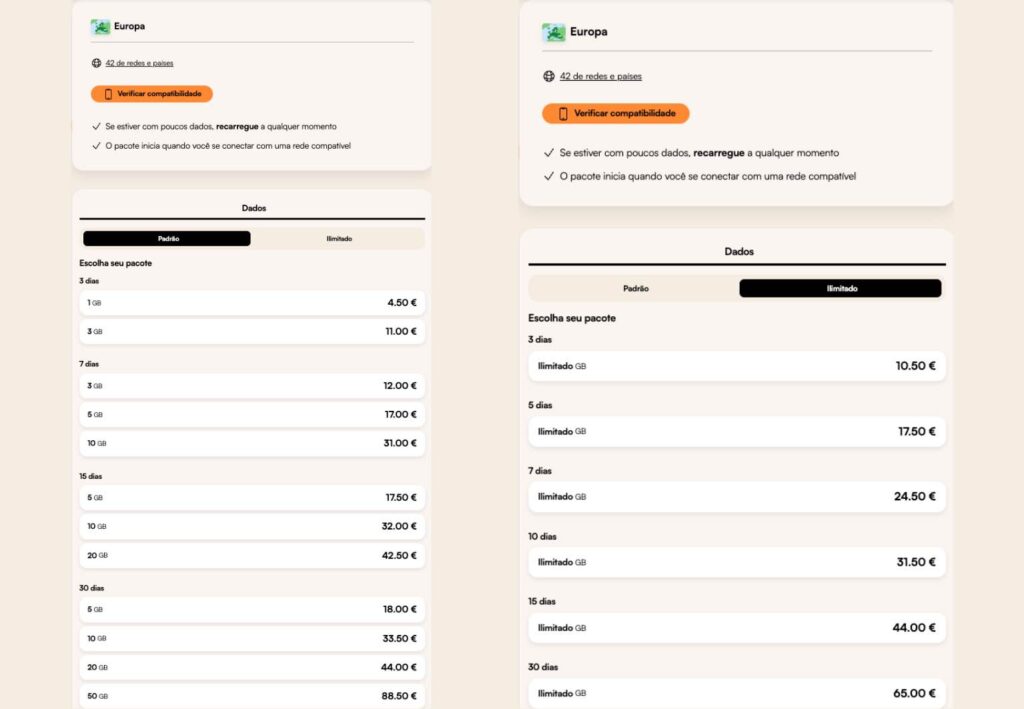Select the active Padrão toggle in left panel
Image resolution: width=1024 pixels, height=709 pixels.
coord(167,239)
